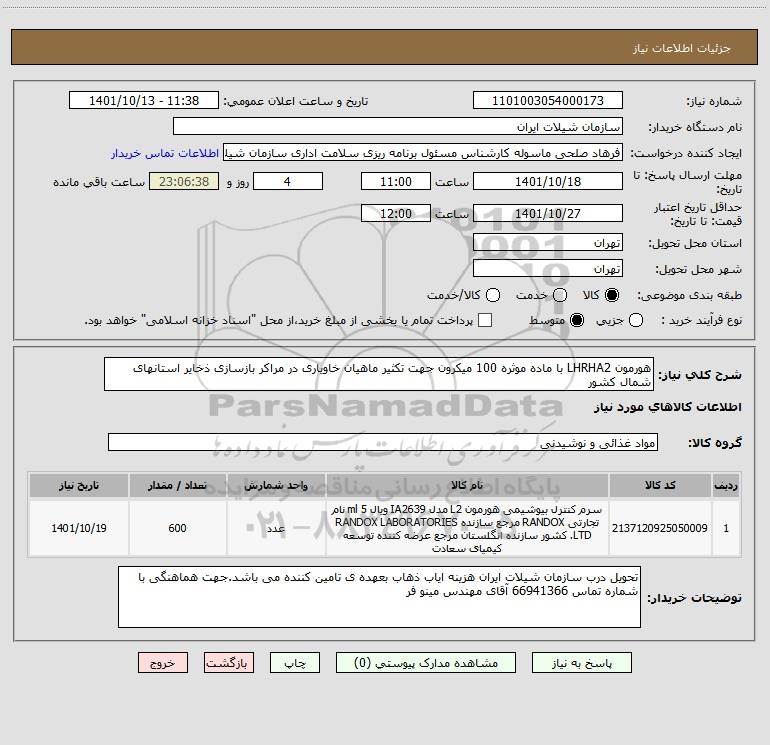Click the buyer name field سازمان شیلات ایران

pos(398,126)
